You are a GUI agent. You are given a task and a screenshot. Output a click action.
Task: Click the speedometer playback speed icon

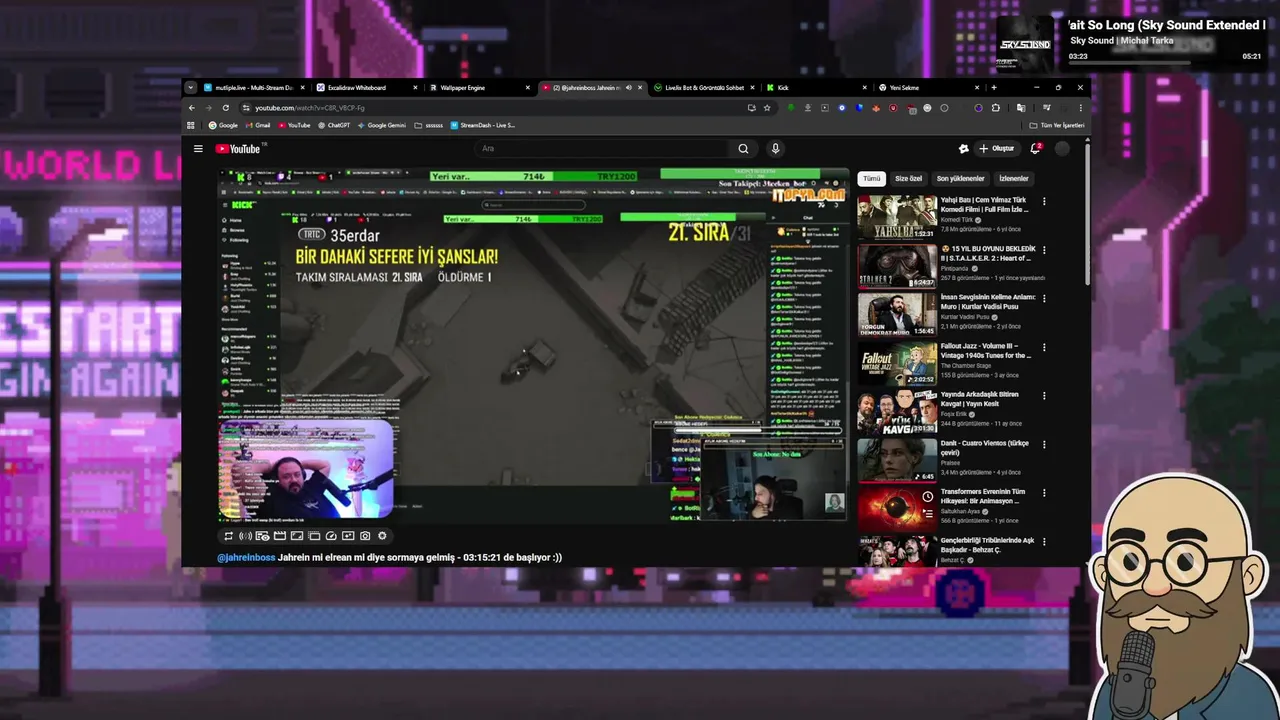click(331, 536)
